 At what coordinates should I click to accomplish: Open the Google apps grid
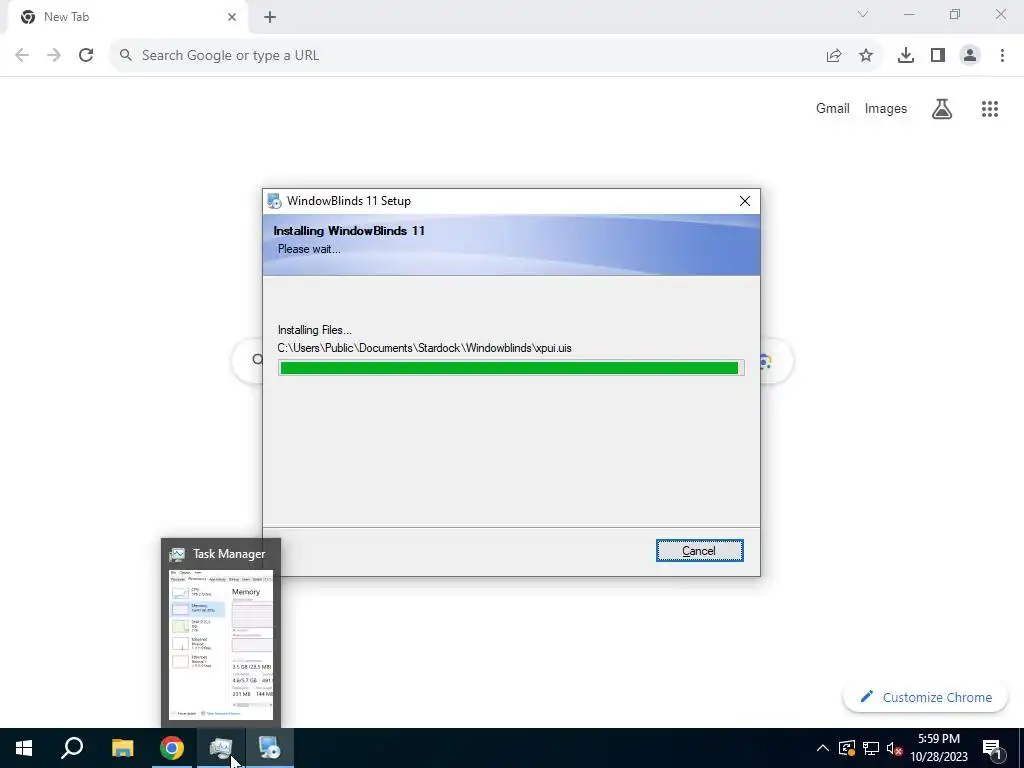point(990,108)
